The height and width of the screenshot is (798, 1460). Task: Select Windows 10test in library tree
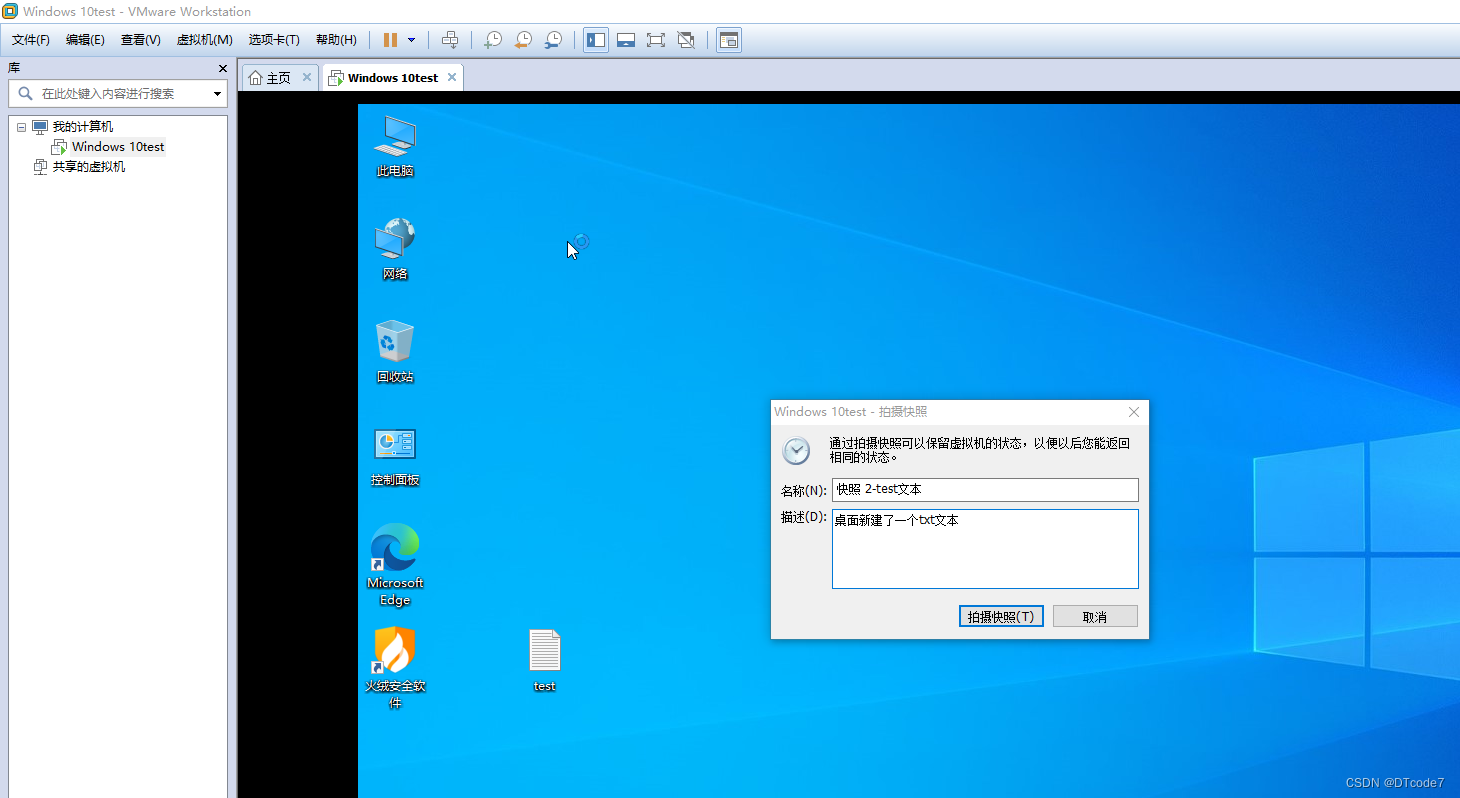118,147
